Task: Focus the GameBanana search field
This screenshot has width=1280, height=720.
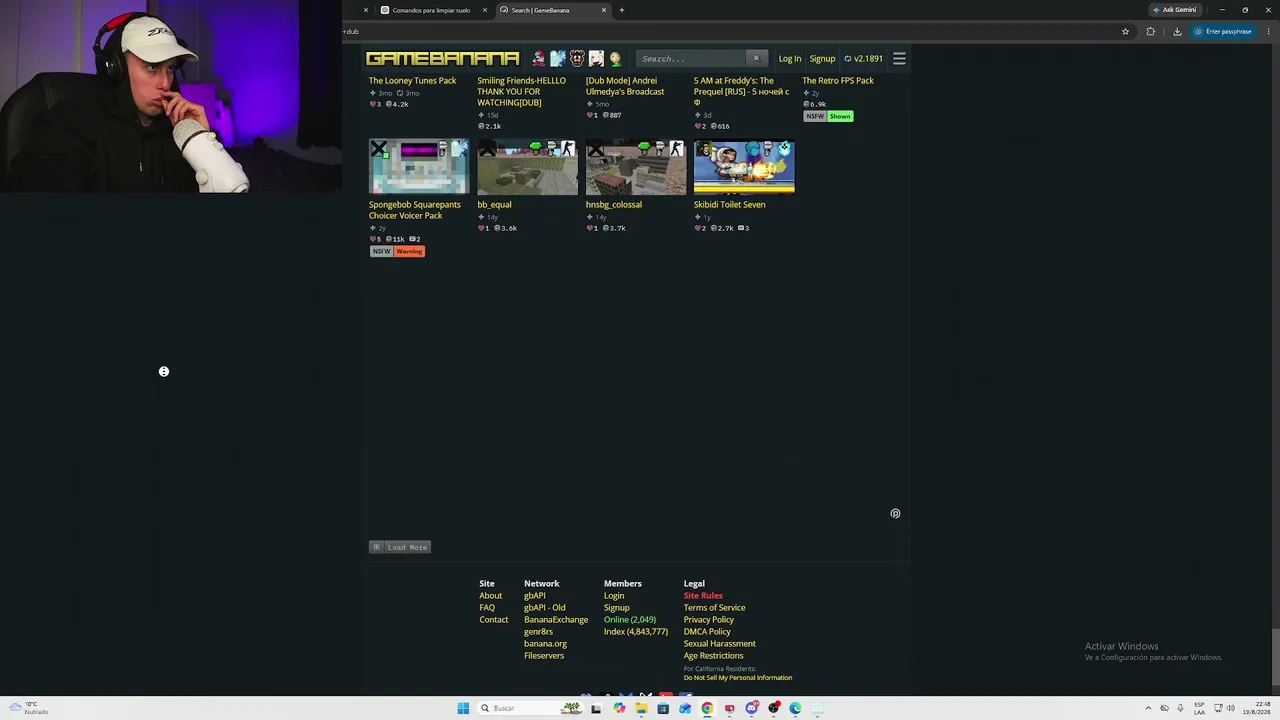Action: point(692,59)
